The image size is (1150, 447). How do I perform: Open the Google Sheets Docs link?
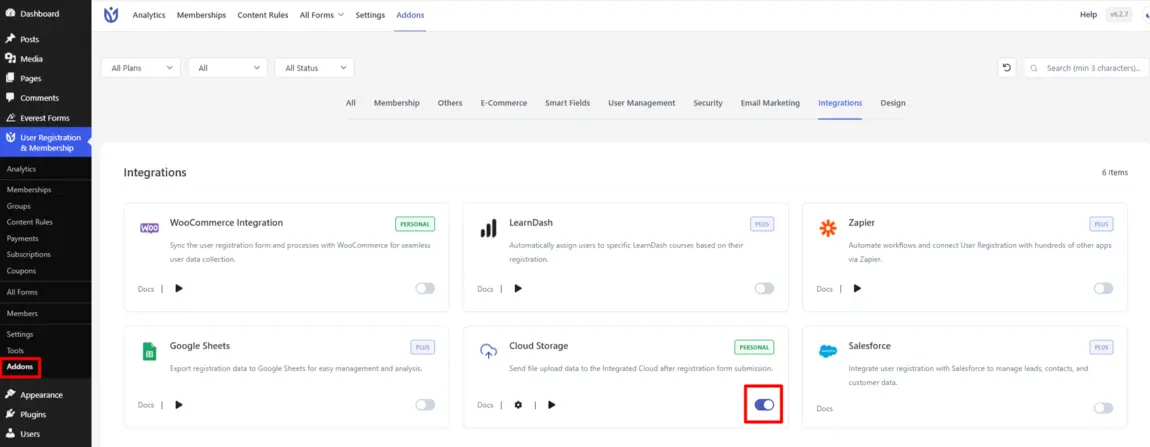coord(146,404)
